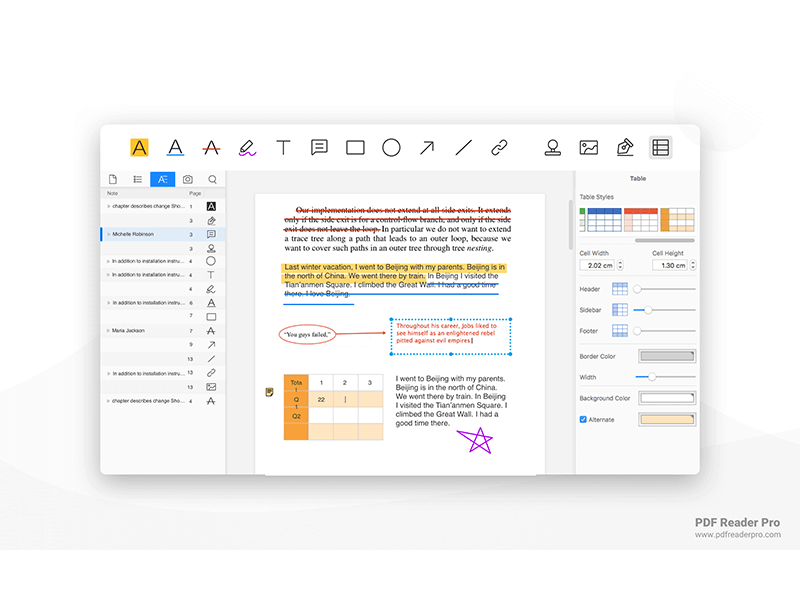Click the Cell Width stepper arrows
Screen dimensions: 800x600
[620, 265]
